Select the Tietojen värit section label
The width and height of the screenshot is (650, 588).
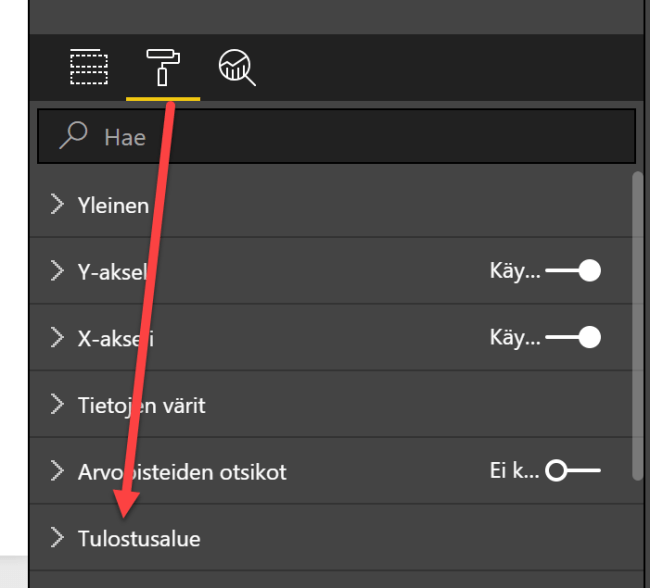(141, 405)
